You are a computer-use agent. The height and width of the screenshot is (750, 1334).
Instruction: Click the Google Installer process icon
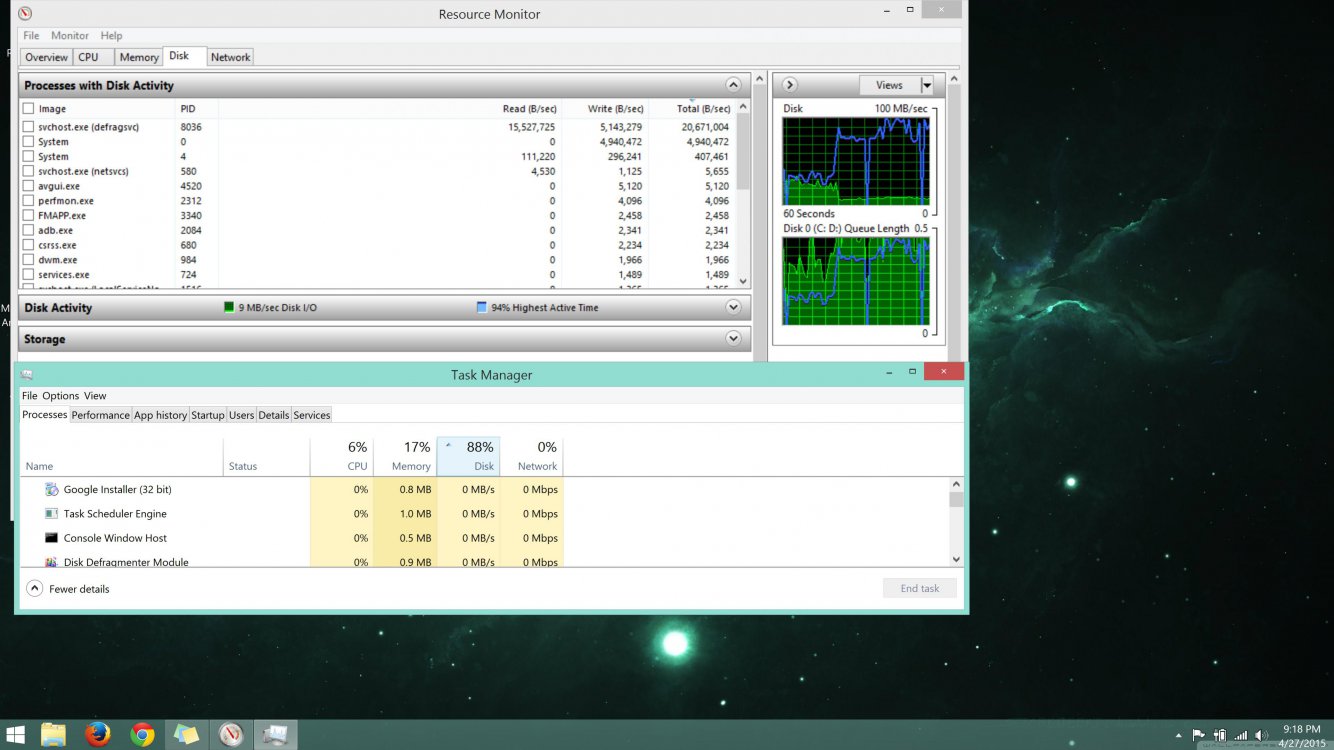pyautogui.click(x=52, y=490)
